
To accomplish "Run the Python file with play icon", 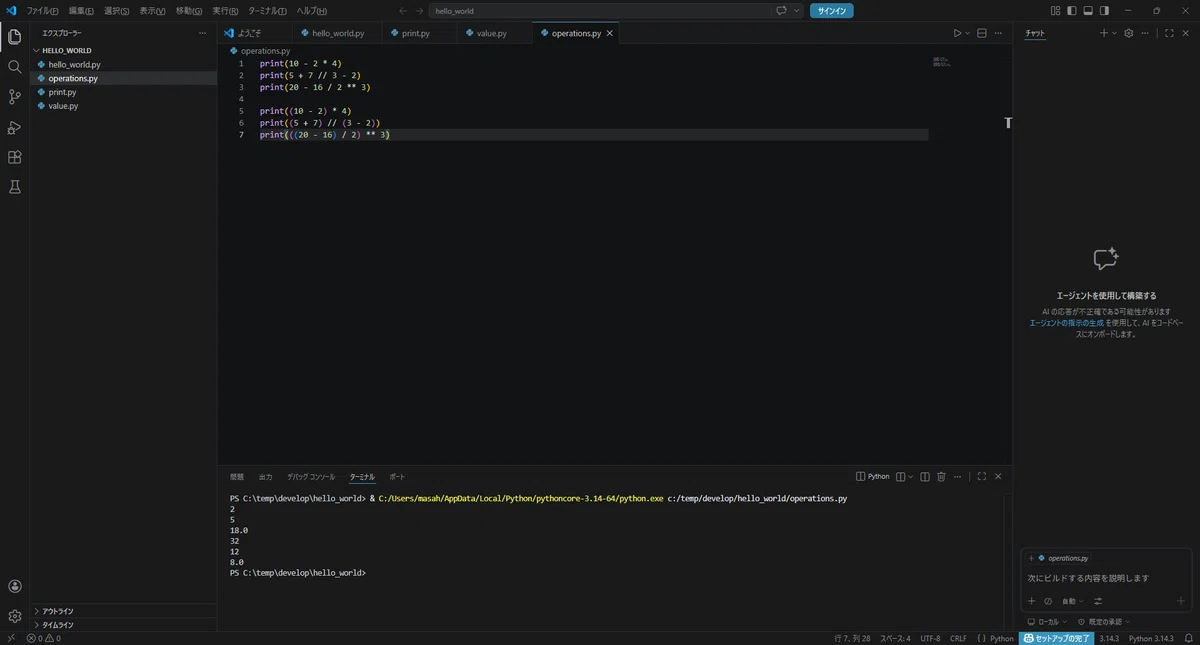I will coord(957,33).
